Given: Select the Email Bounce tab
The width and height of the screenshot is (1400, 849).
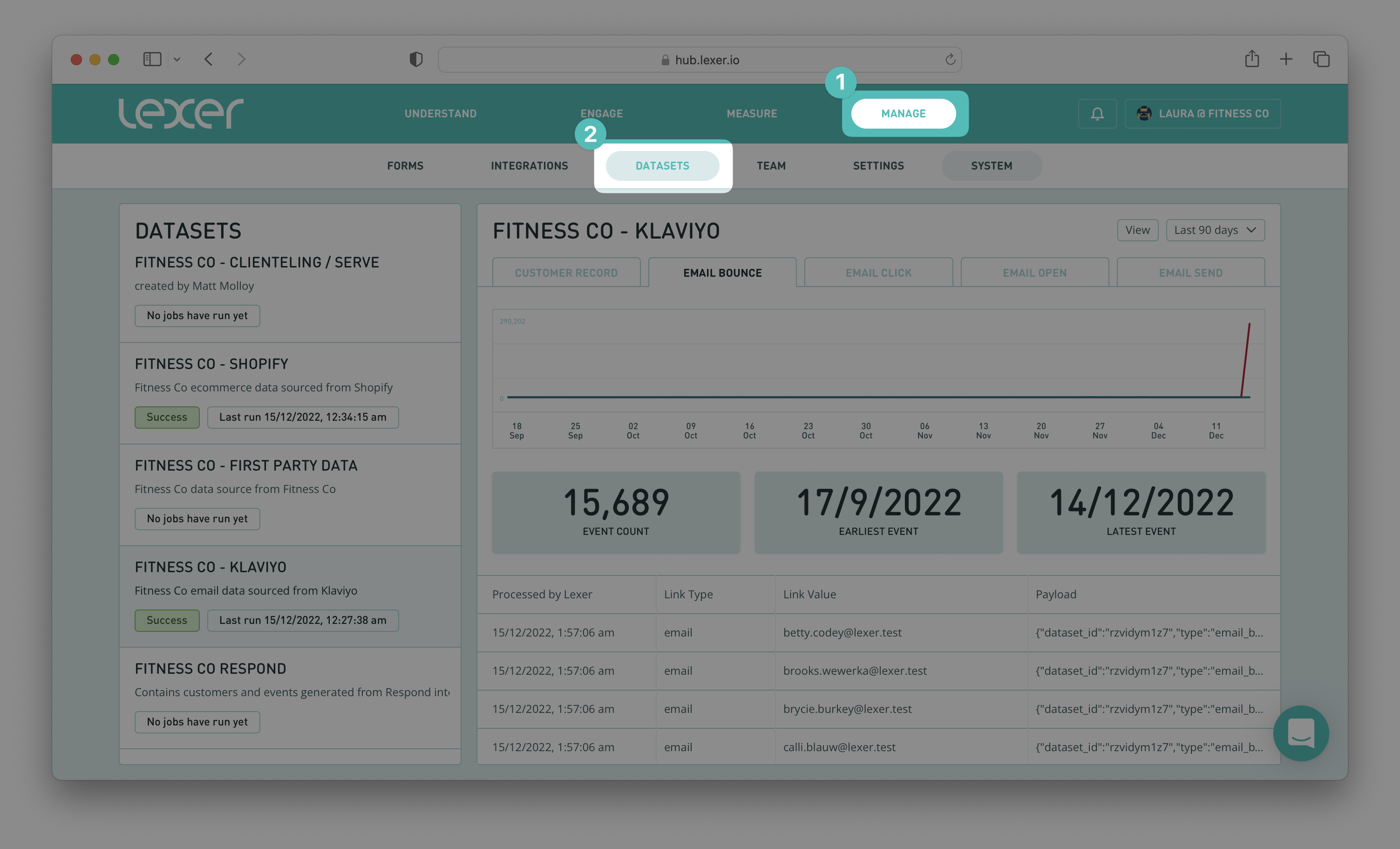Looking at the screenshot, I should tap(722, 273).
